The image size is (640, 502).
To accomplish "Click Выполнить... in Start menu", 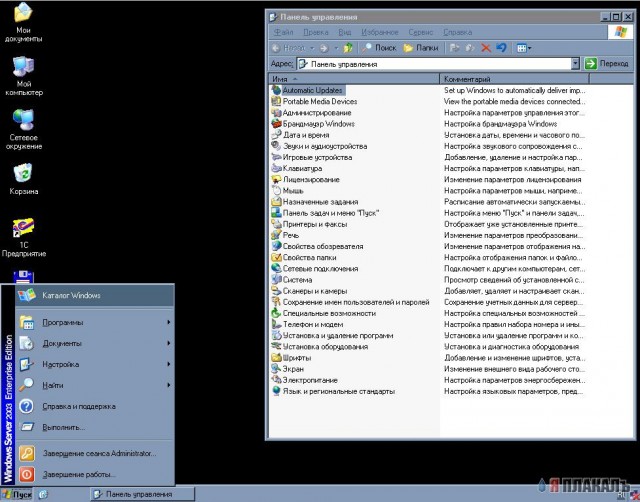I will click(95, 427).
